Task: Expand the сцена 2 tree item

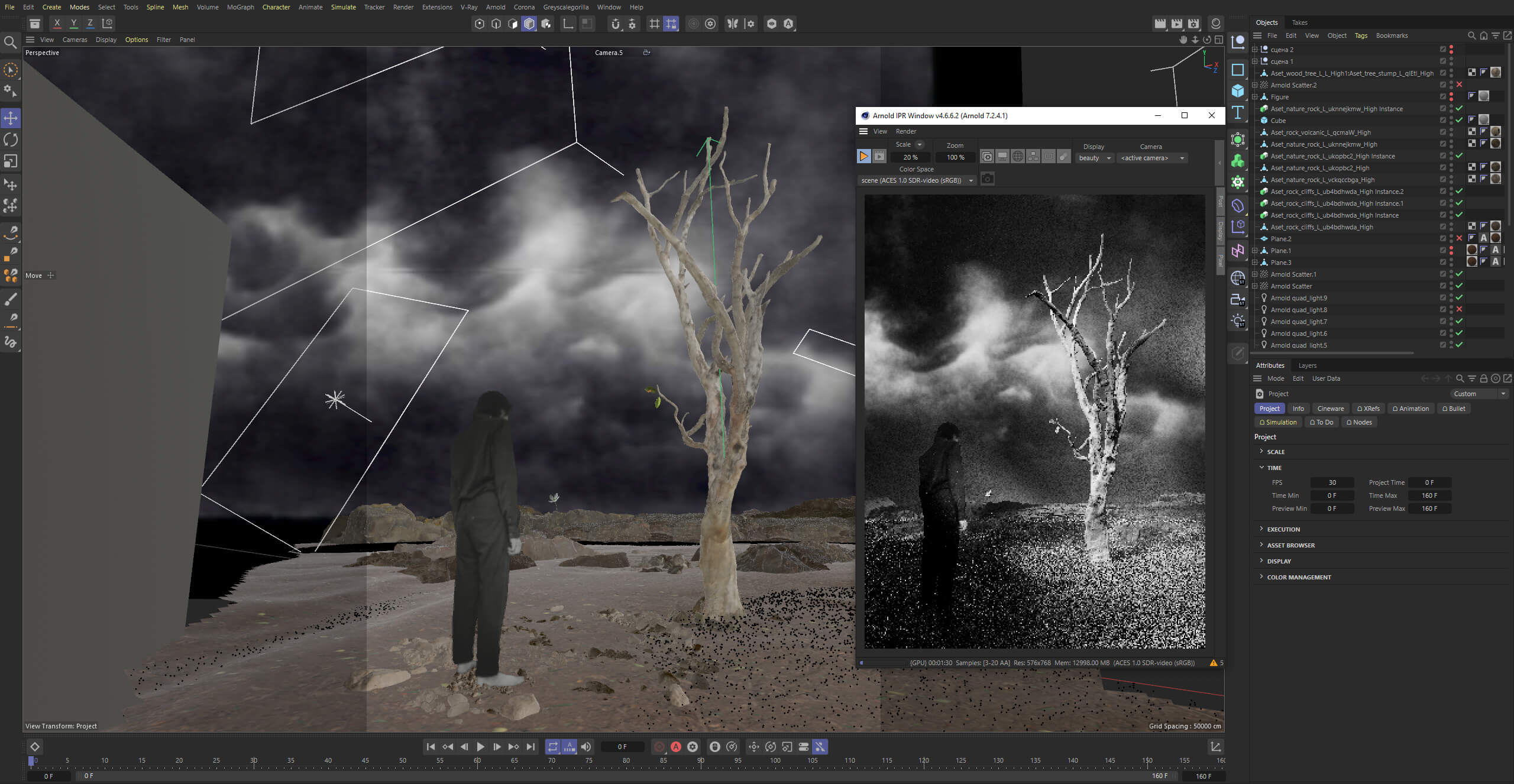Action: (1255, 50)
